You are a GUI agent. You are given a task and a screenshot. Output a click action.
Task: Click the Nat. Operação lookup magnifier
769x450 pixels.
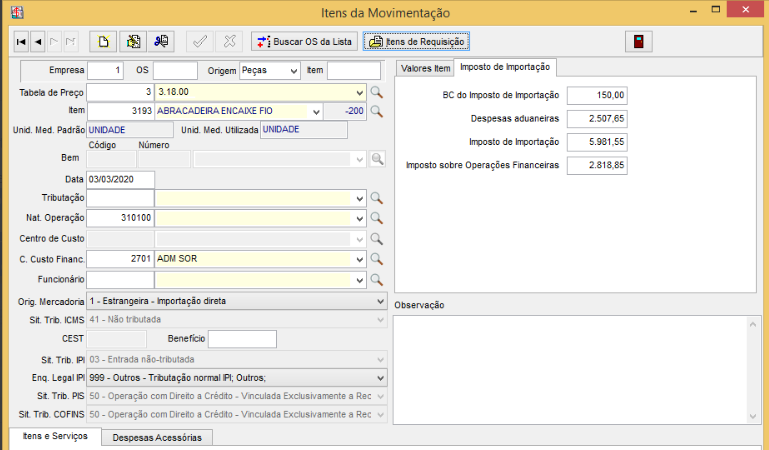(x=377, y=218)
